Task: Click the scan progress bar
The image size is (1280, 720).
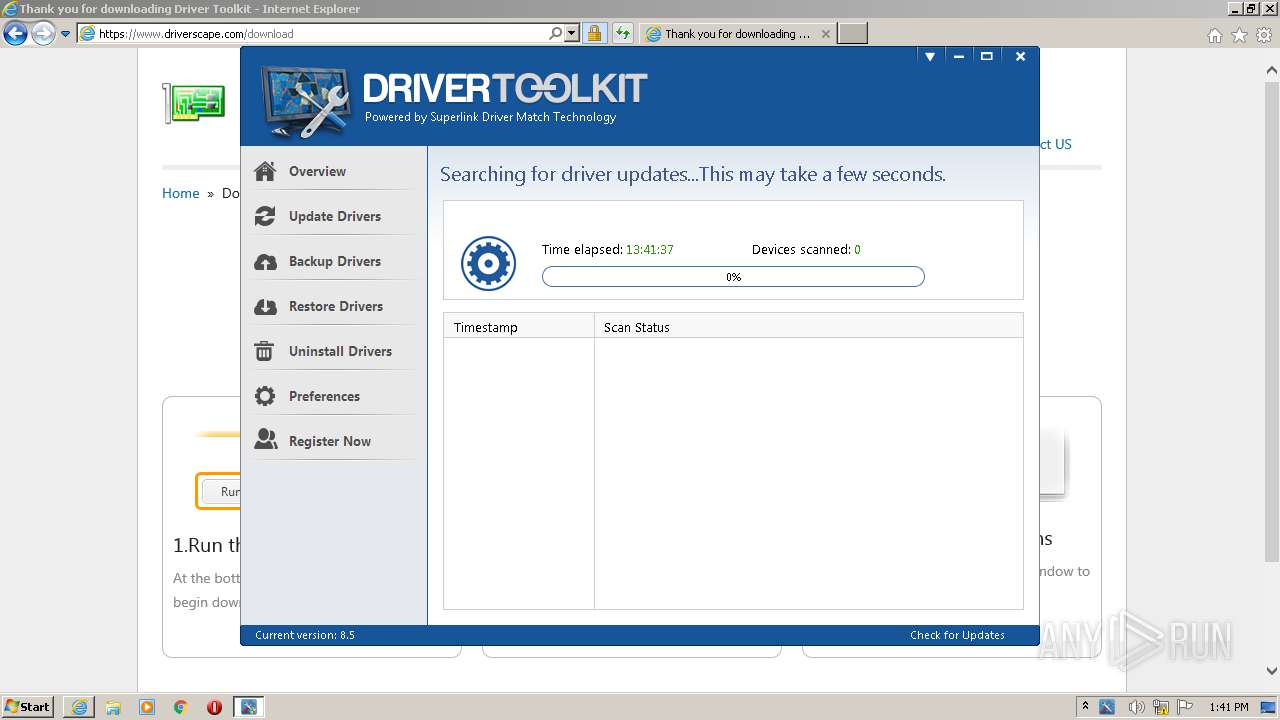Action: click(x=733, y=277)
